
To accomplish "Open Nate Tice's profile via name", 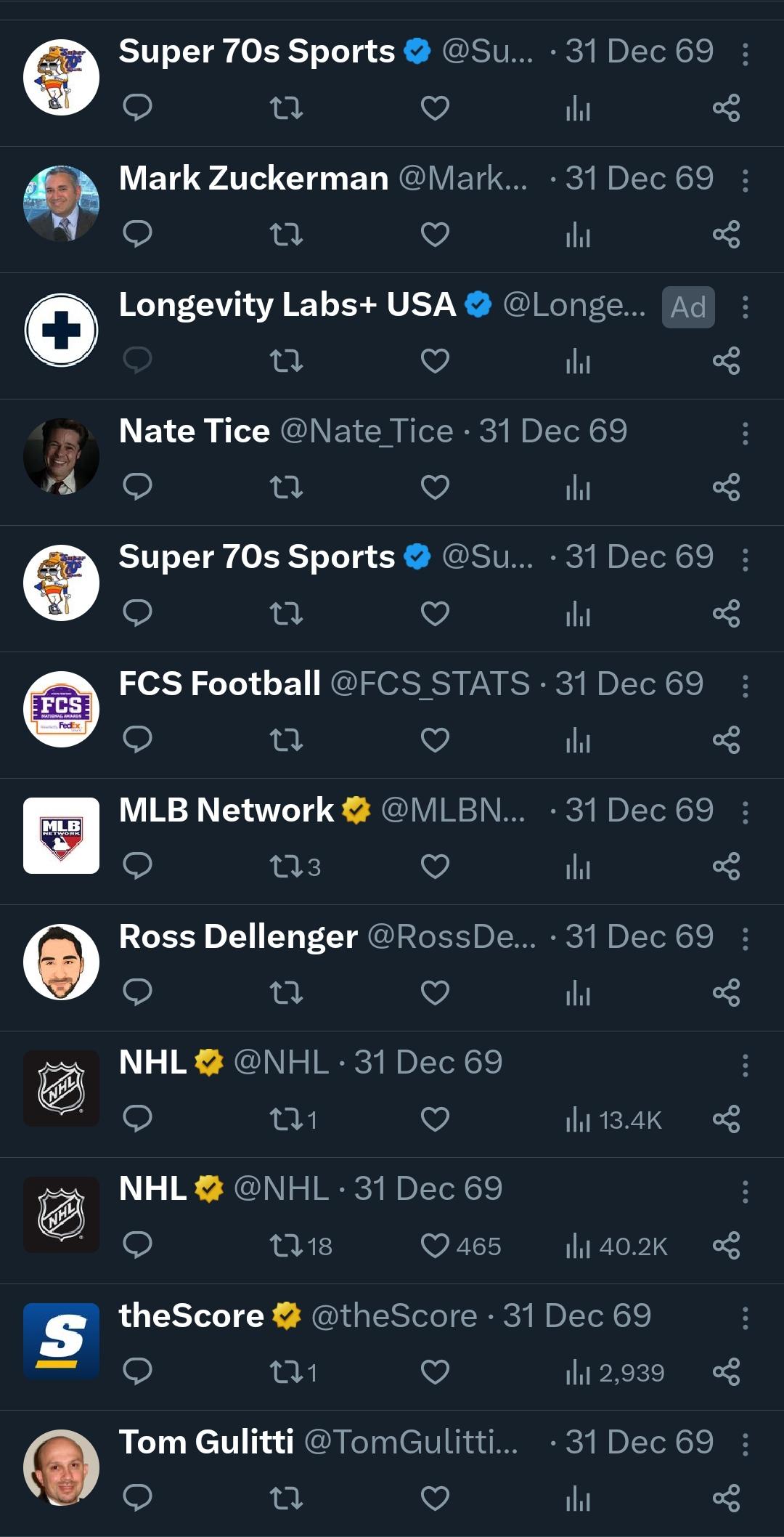I will (x=195, y=431).
